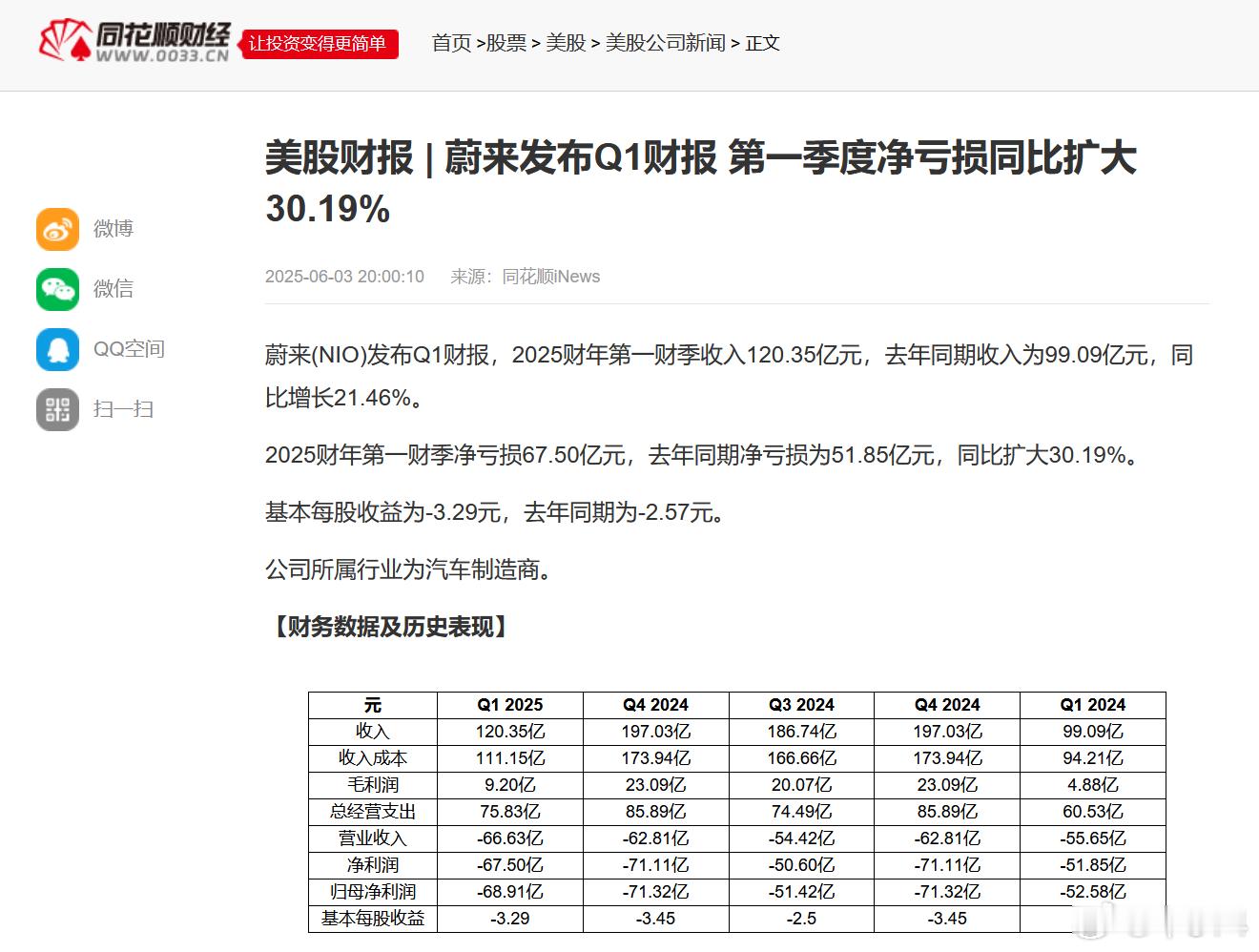Open 股票 breadcrumb link
This screenshot has height=952, width=1259.
click(506, 43)
